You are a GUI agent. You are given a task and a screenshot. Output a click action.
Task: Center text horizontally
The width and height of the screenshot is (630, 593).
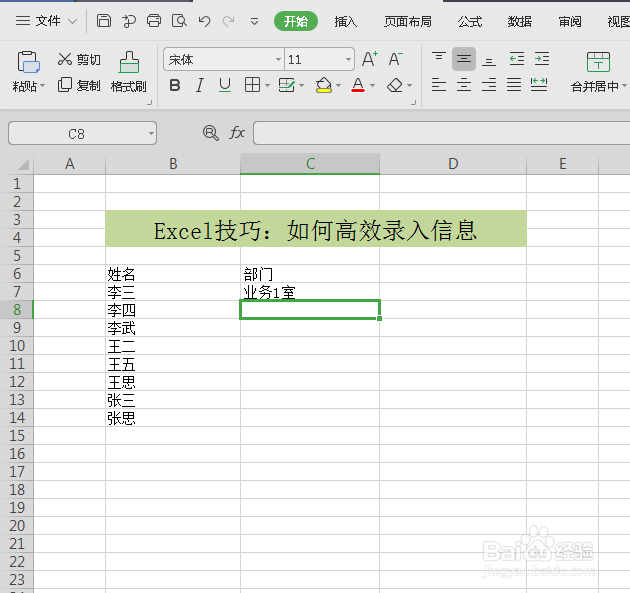[x=464, y=85]
